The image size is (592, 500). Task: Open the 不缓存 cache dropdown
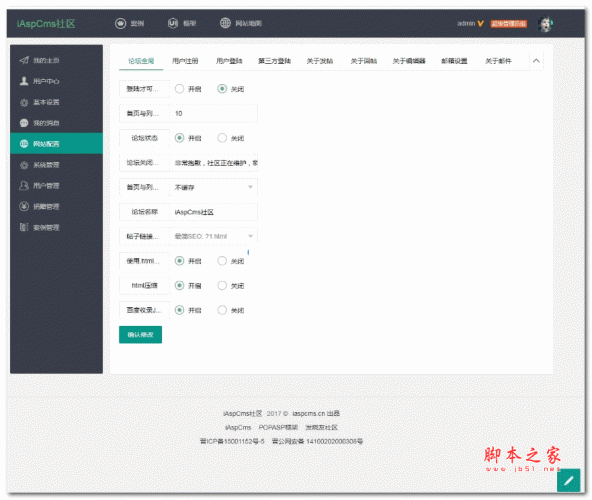click(x=214, y=187)
